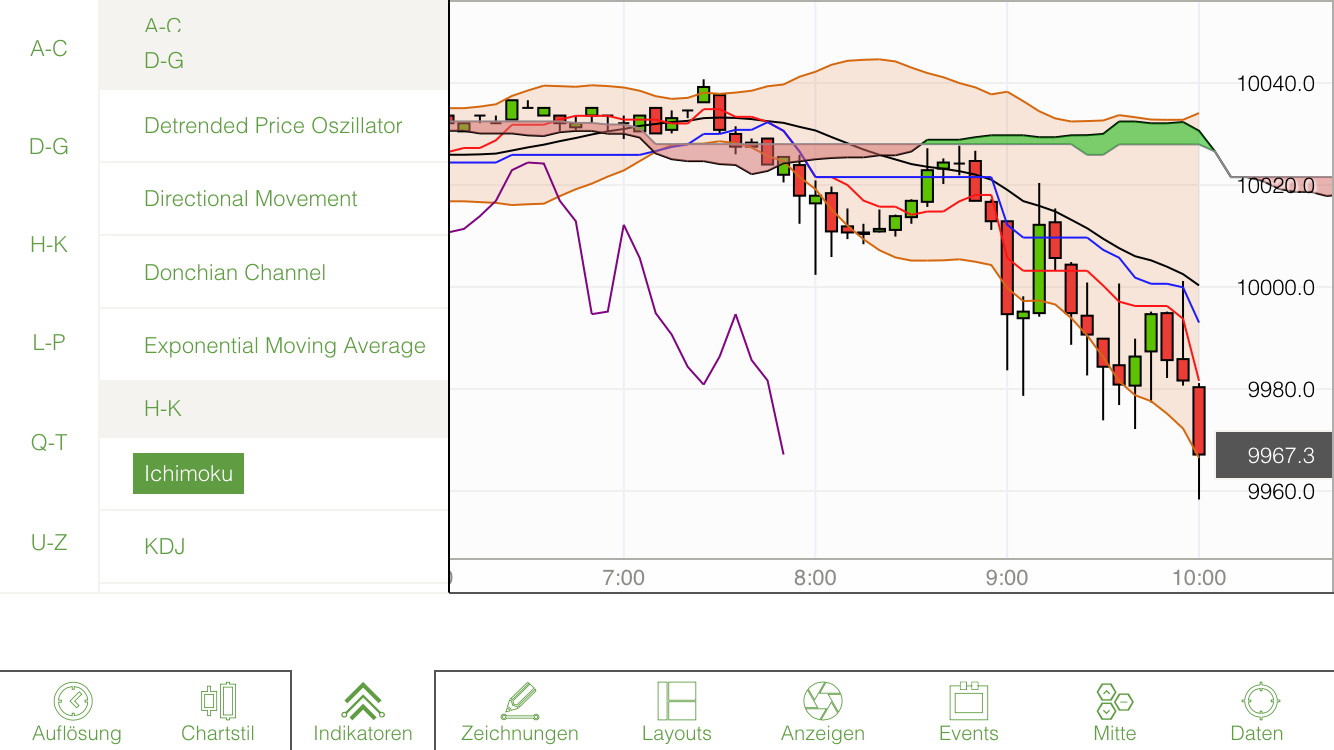Select the Detrended Price Oszillator indicator
Viewport: 1334px width, 750px height.
point(273,125)
